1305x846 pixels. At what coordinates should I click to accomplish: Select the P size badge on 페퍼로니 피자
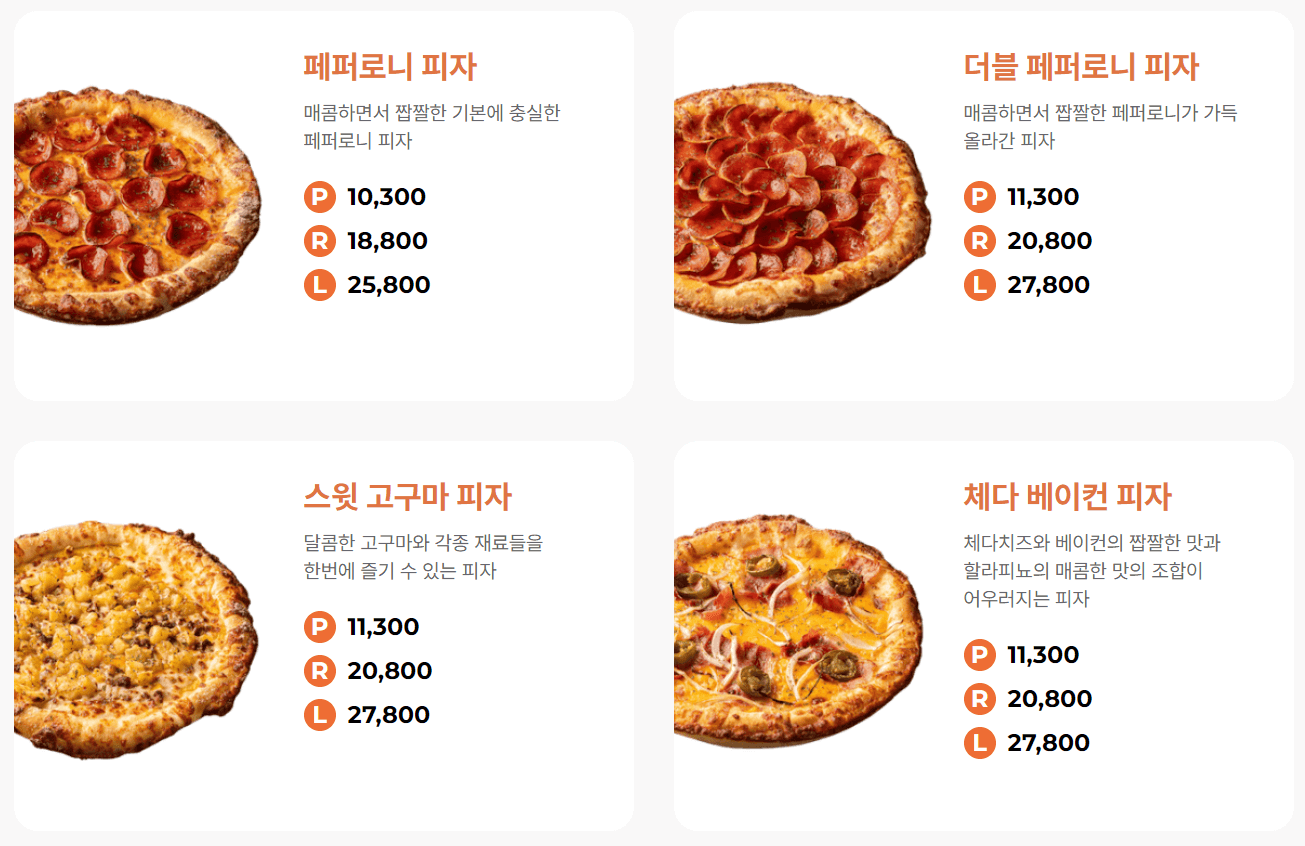(x=318, y=197)
